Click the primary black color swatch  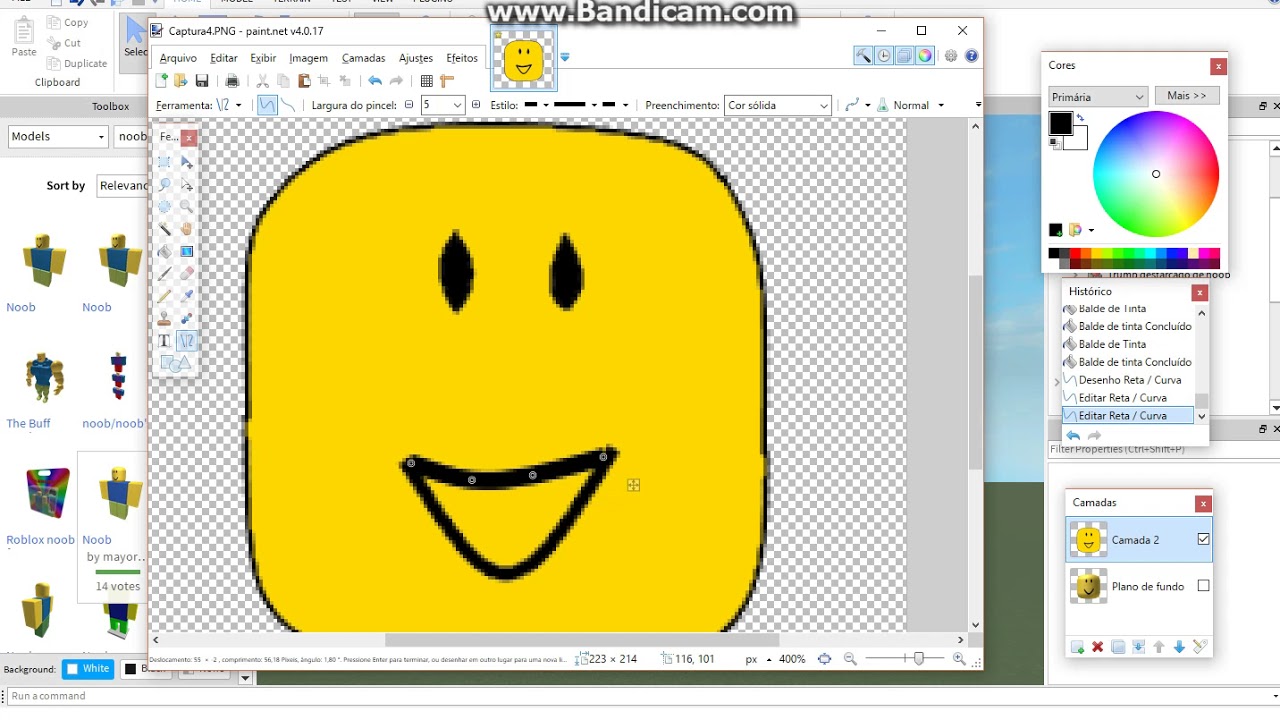pyautogui.click(x=1061, y=124)
